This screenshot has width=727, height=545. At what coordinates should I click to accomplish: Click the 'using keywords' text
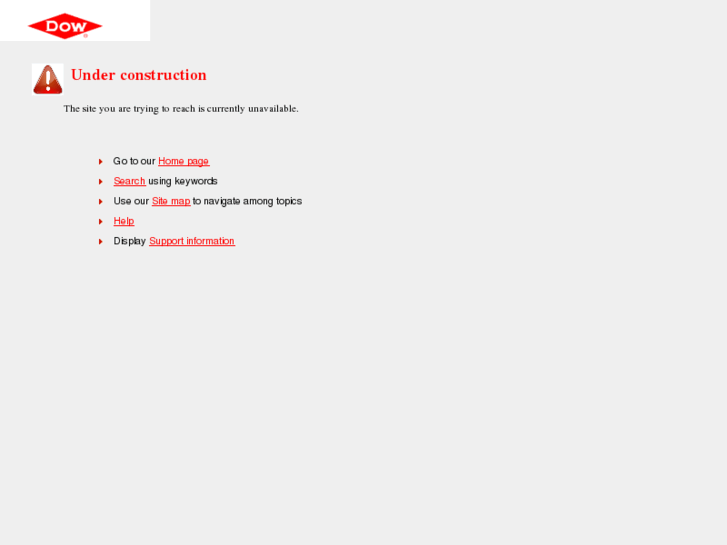coord(183,181)
